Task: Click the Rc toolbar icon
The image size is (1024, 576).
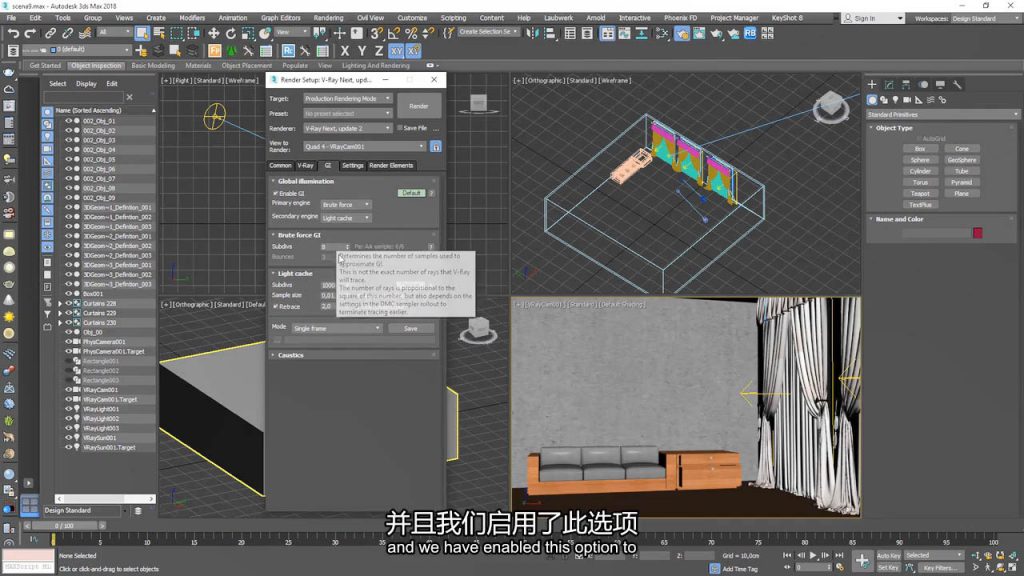Action: point(288,50)
